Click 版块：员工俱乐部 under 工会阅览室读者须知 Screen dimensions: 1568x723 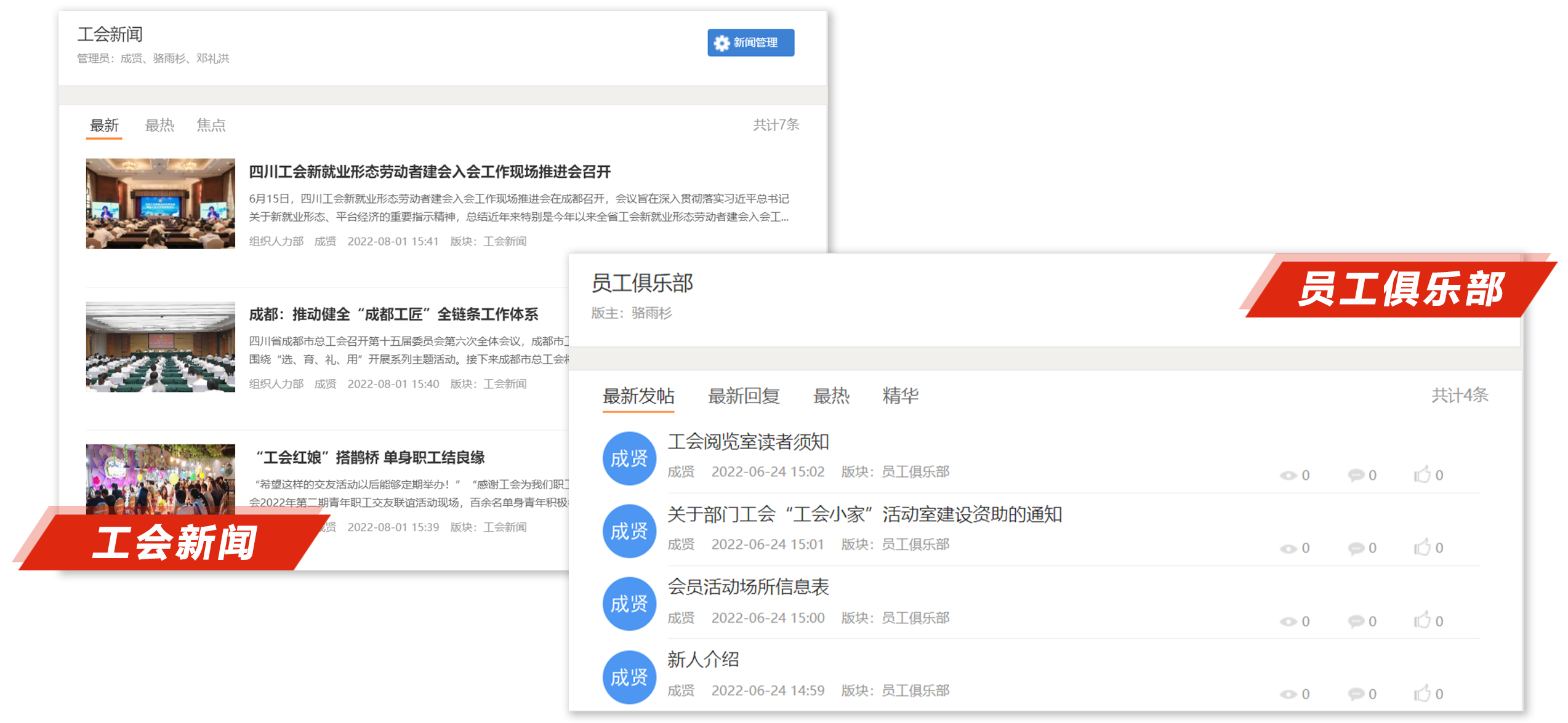pos(895,472)
